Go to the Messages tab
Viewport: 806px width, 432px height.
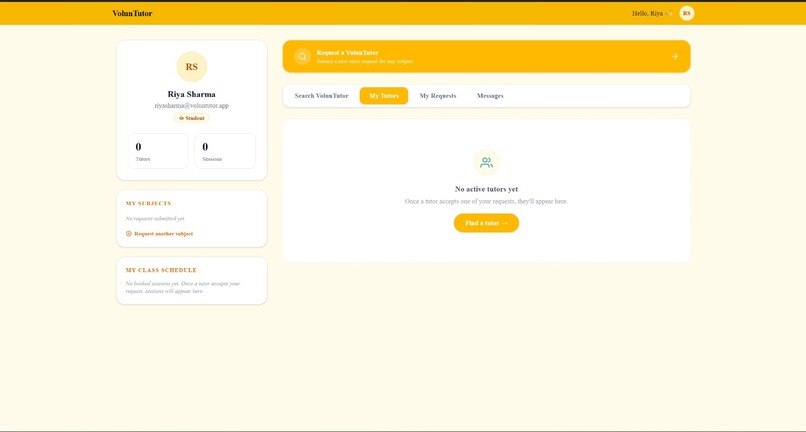coord(490,96)
